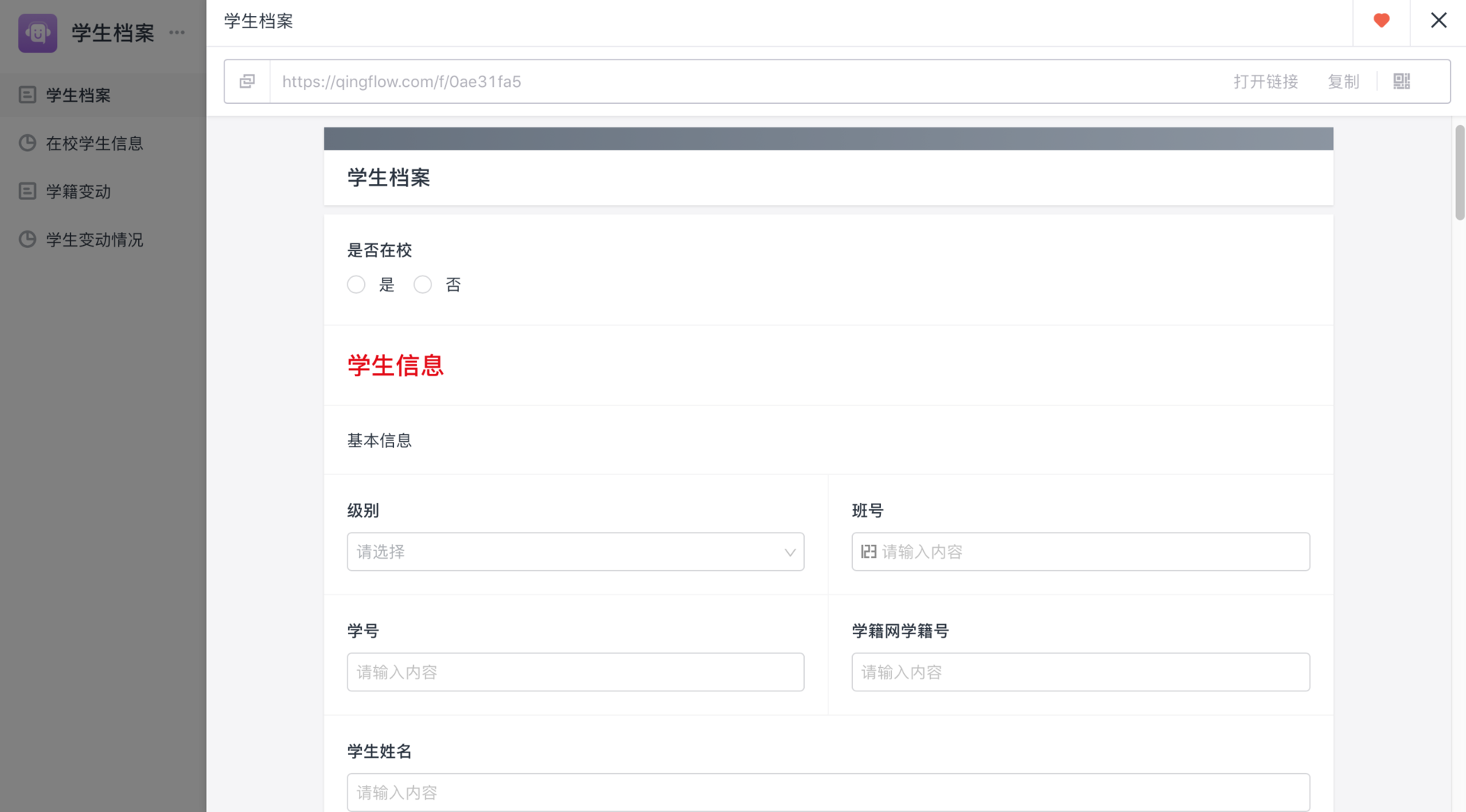Click the copy-link icon left of the URL field
The height and width of the screenshot is (812, 1466).
coord(247,81)
